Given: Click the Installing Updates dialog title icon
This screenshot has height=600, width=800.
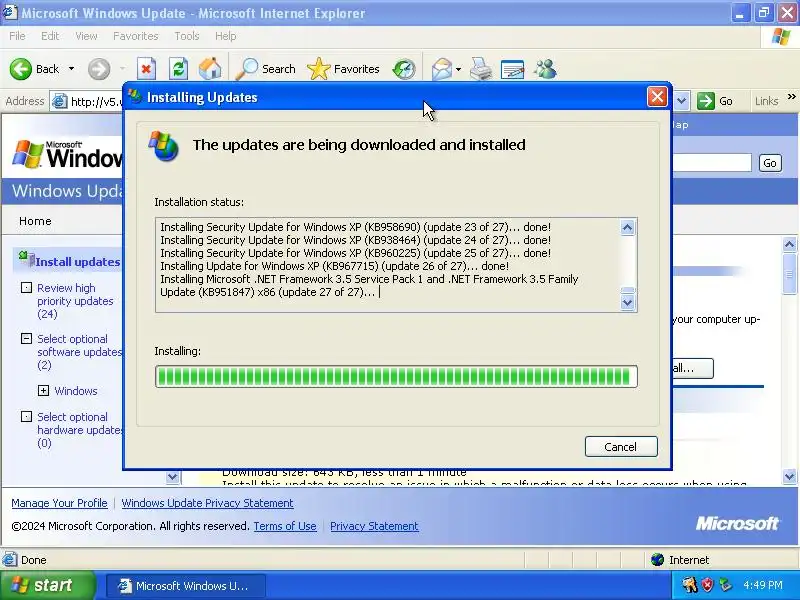Looking at the screenshot, I should click(x=135, y=96).
